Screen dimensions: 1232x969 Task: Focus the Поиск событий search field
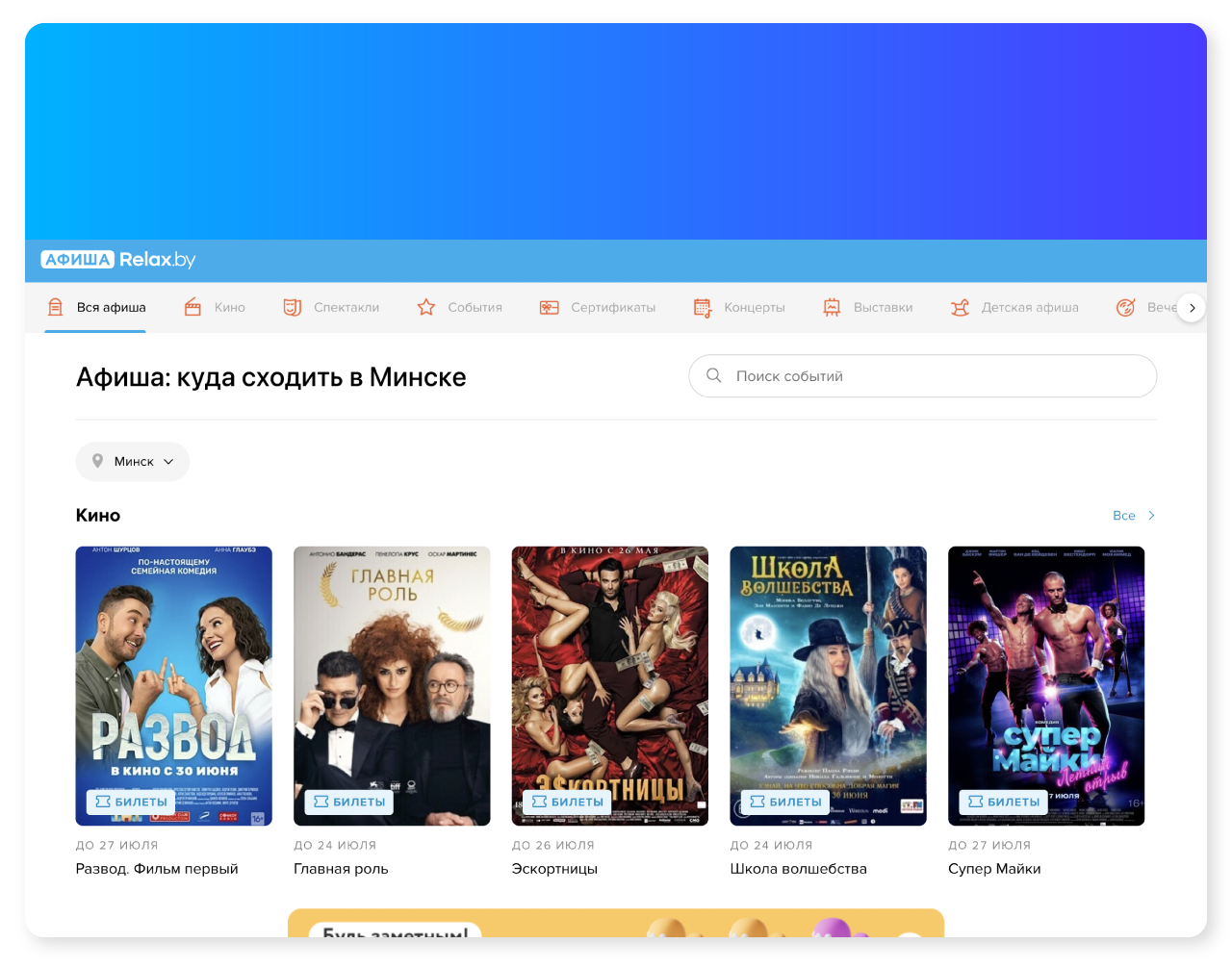(x=922, y=376)
